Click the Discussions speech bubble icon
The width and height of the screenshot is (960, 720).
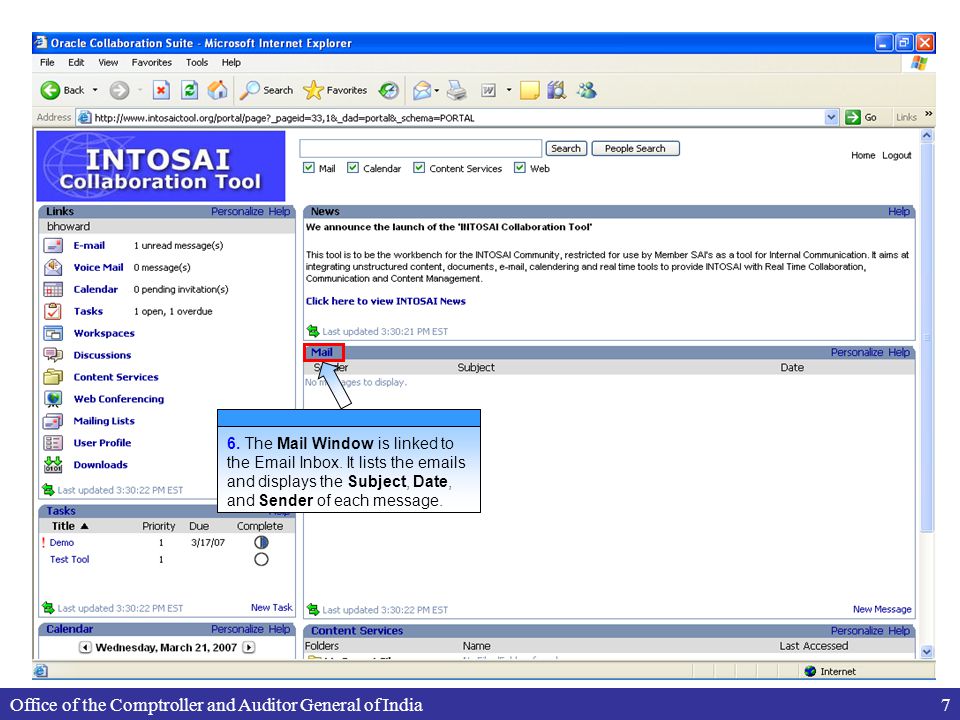pos(53,355)
